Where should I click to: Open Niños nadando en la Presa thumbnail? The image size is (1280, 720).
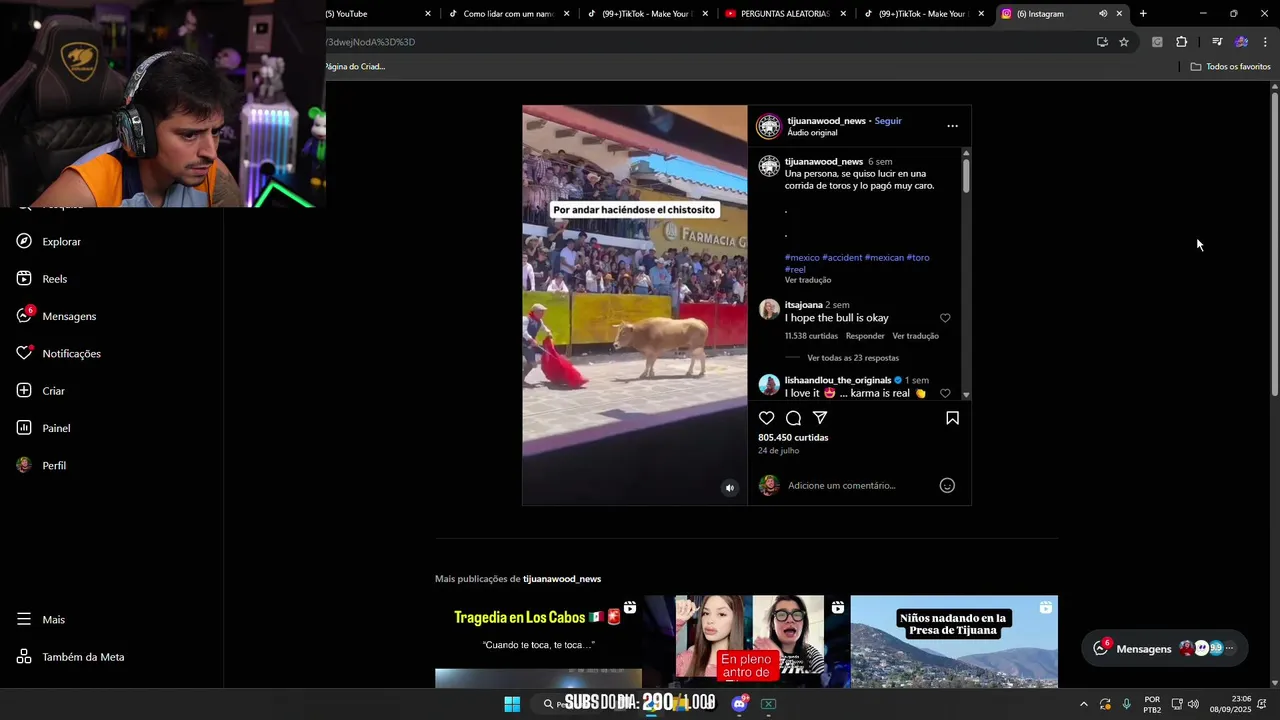pyautogui.click(x=954, y=642)
